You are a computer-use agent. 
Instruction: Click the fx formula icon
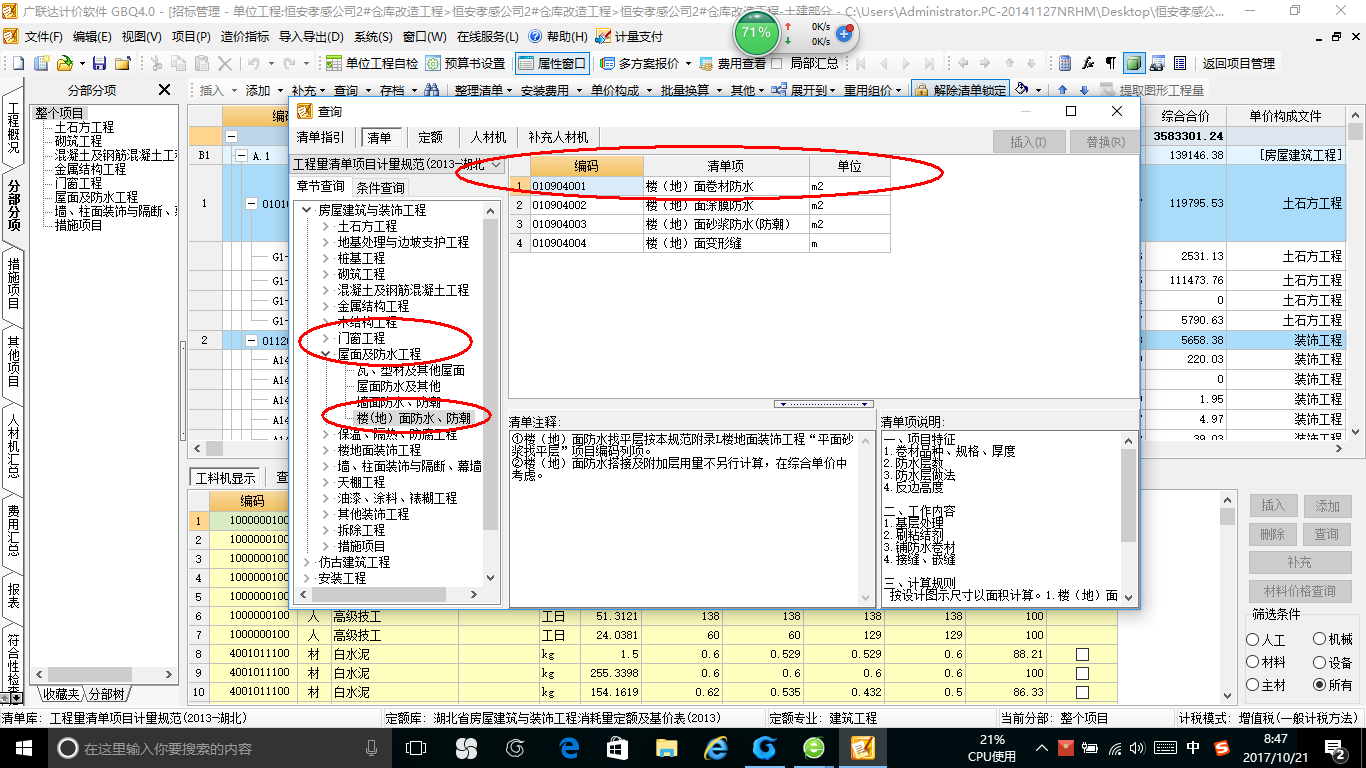coord(1088,63)
